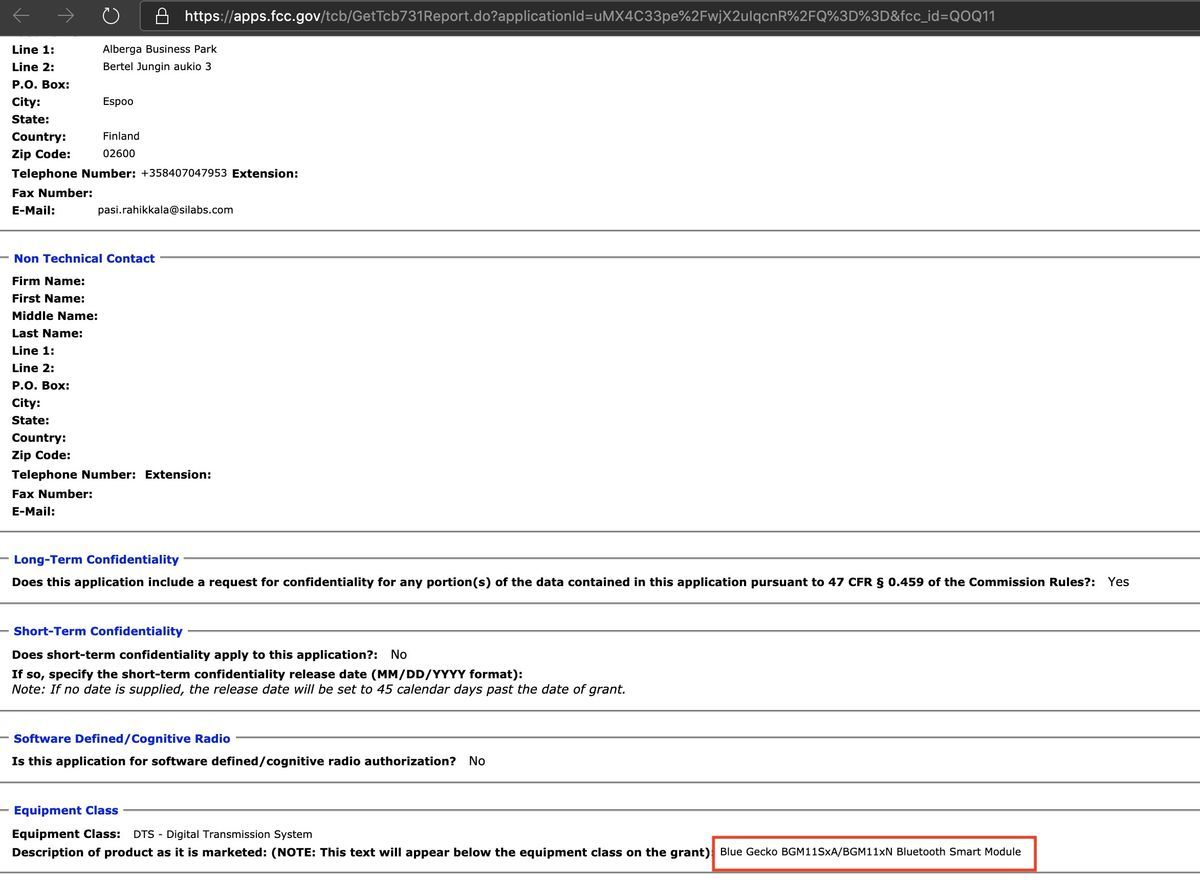Reload the page with refresh icon
The width and height of the screenshot is (1200, 883).
(x=112, y=16)
